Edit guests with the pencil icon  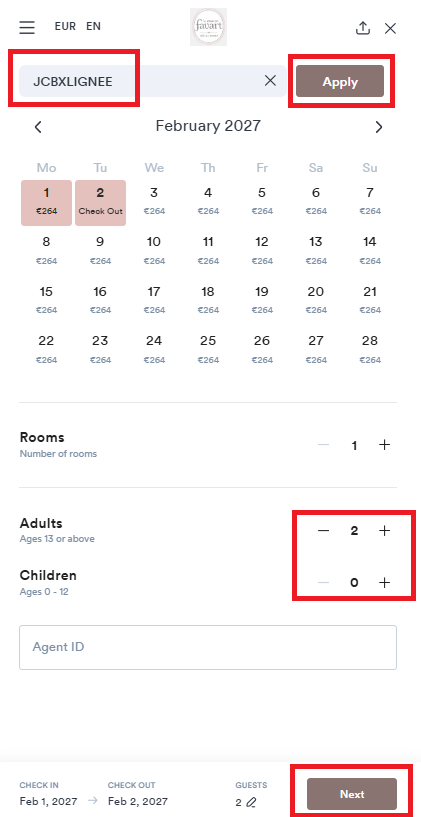(252, 802)
